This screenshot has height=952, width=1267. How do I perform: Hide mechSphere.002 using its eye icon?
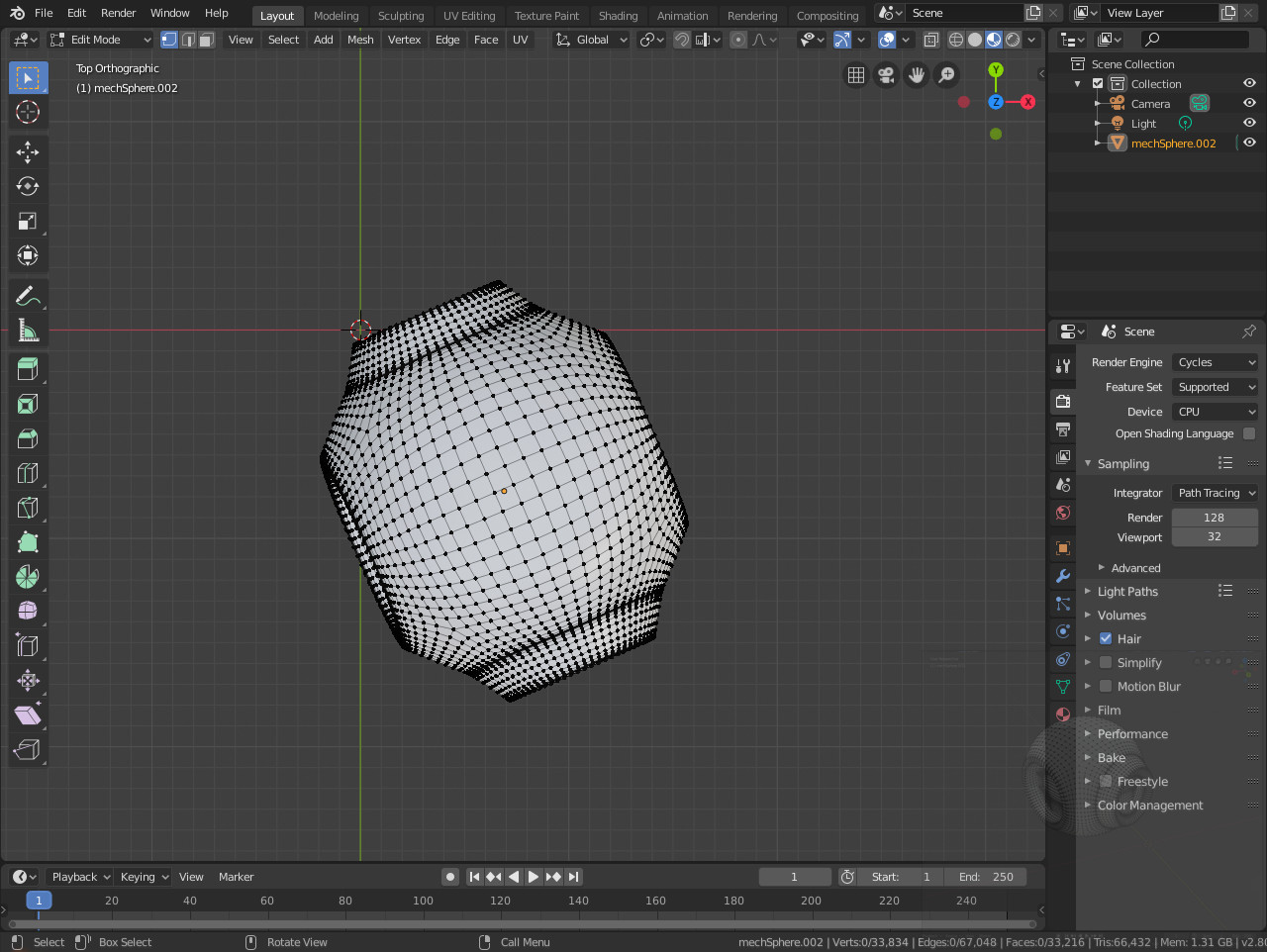pyautogui.click(x=1249, y=143)
